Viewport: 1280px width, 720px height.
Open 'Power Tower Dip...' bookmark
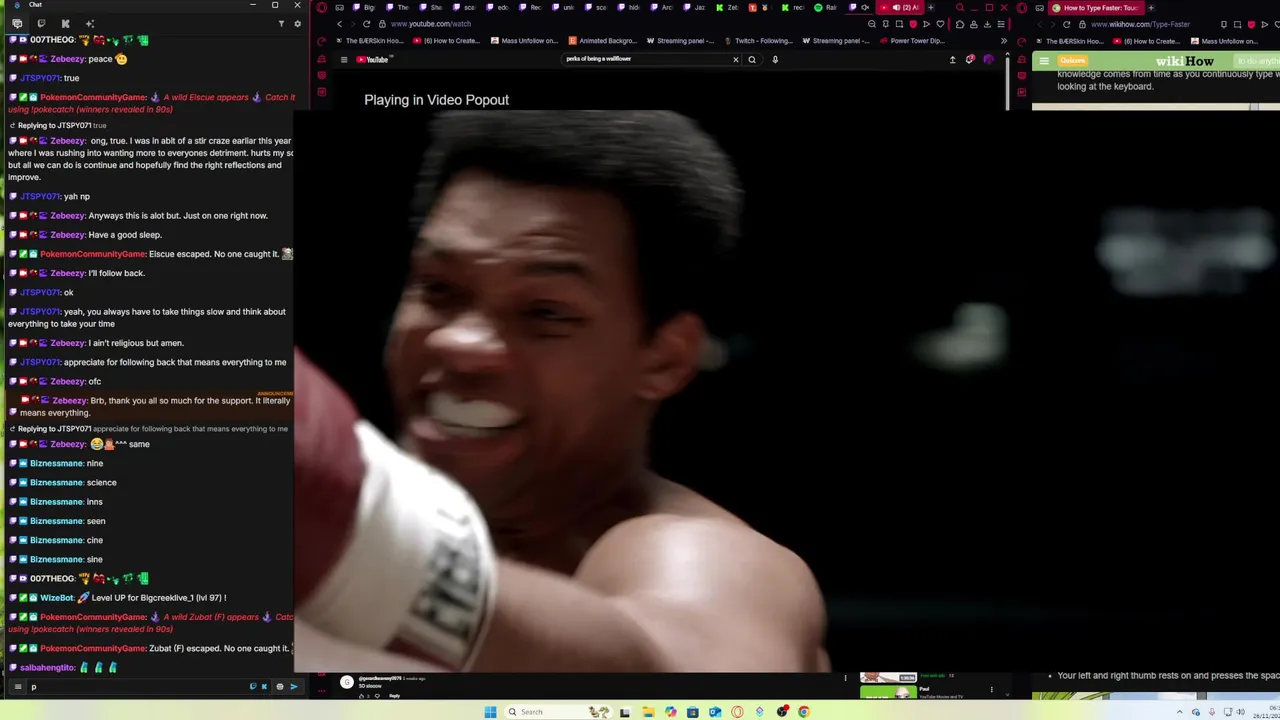(912, 41)
